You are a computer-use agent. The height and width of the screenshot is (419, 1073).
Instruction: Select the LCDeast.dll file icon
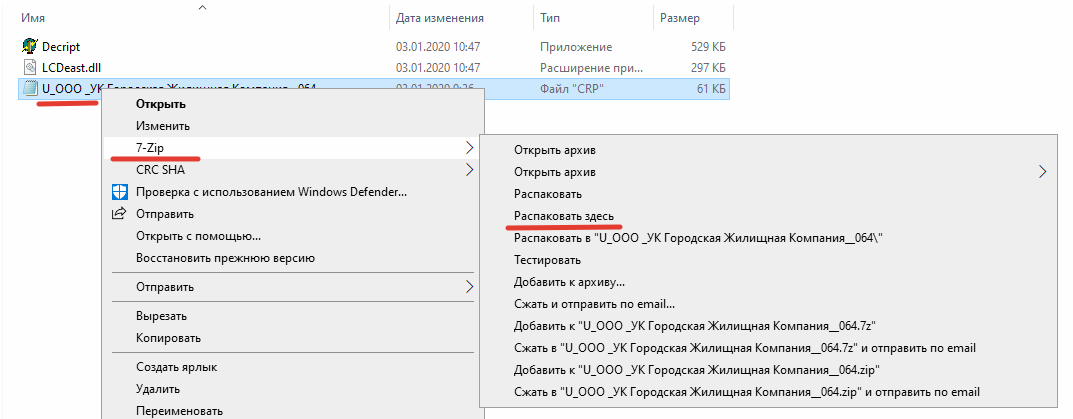point(29,67)
